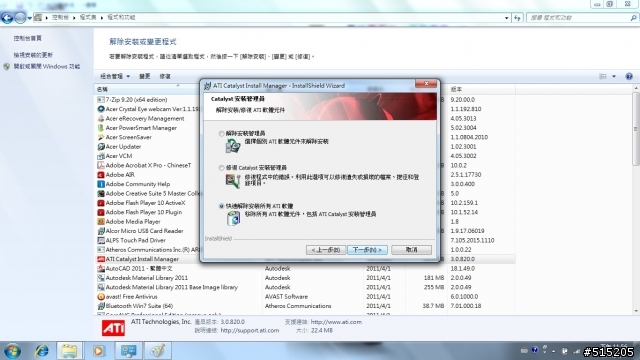Open the Organize (組合管理) dropdown

click(115, 76)
